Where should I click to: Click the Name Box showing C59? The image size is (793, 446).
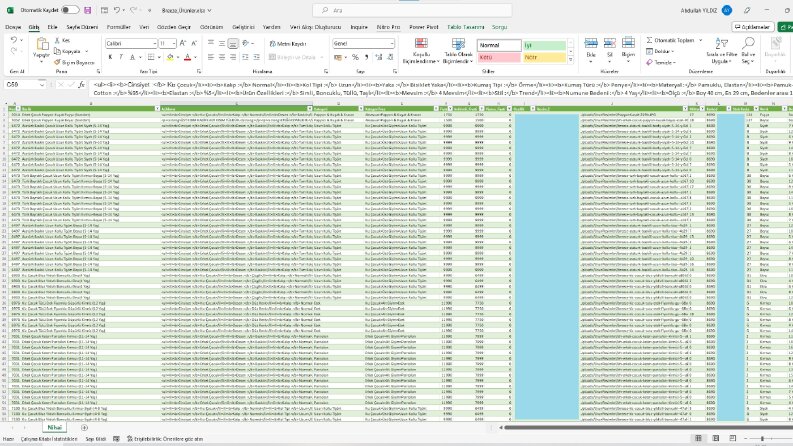point(25,84)
